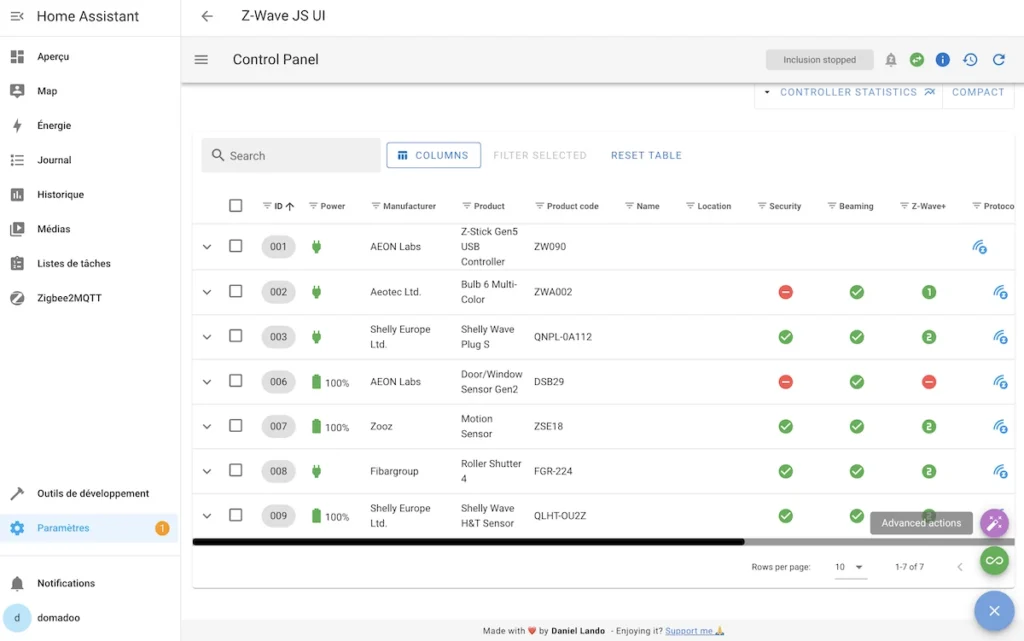Viewport: 1024px width, 641px height.
Task: Click the CONTROLLER STATISTICS button
Action: coord(857,92)
